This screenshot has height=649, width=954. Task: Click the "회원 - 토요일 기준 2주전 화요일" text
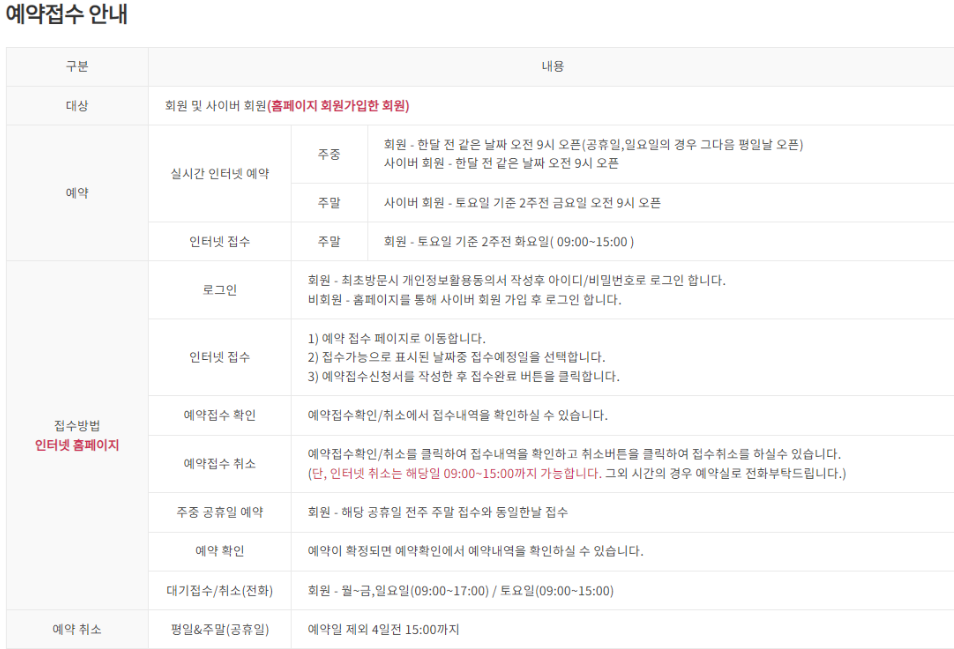(479, 242)
